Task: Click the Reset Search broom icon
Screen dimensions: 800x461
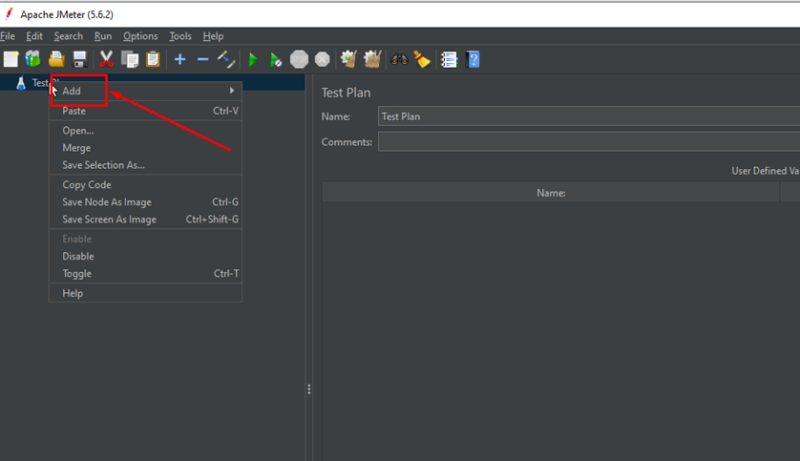Action: (422, 59)
